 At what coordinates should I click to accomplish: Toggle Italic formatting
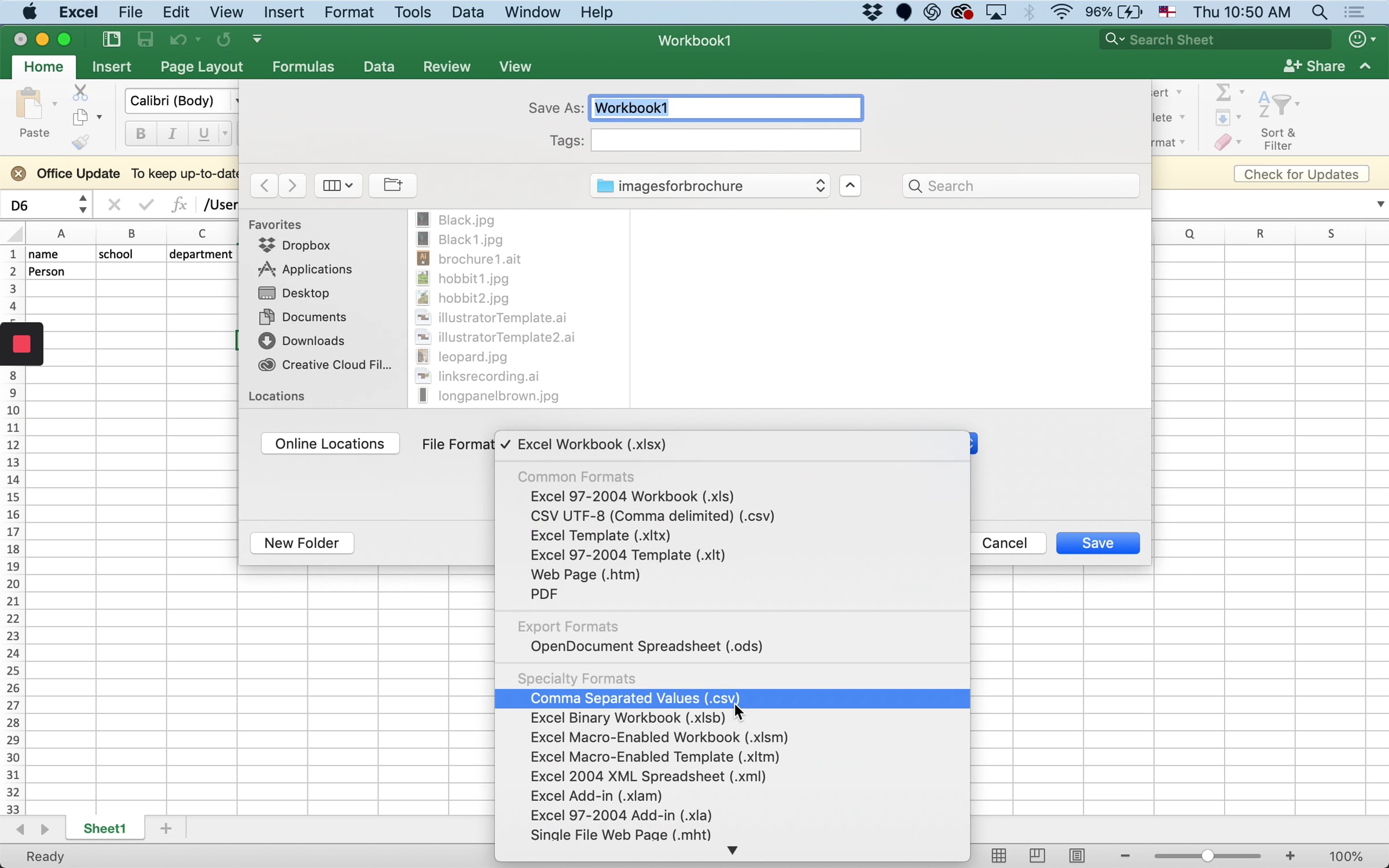[172, 134]
